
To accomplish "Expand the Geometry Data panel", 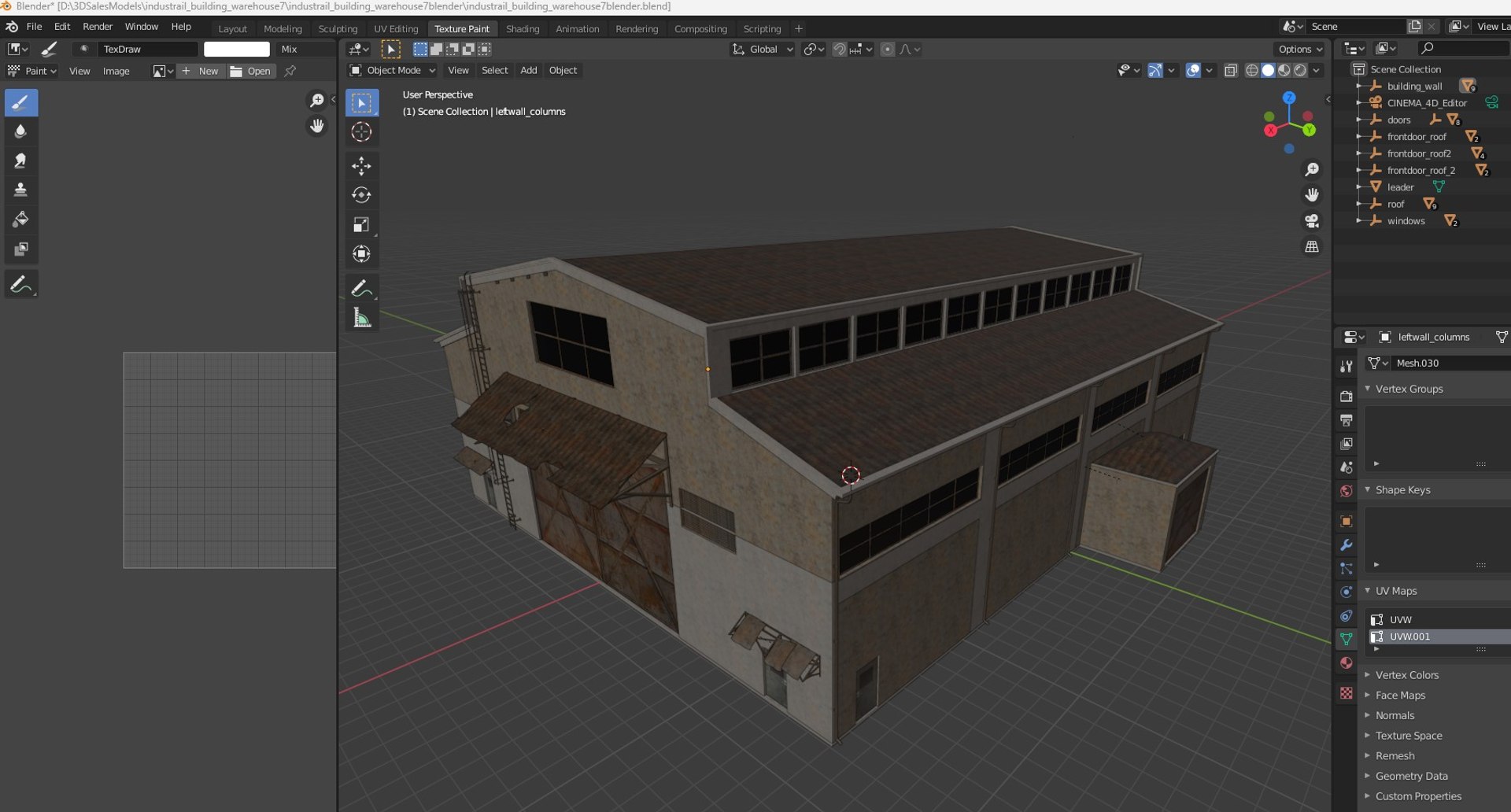I will pos(1411,775).
